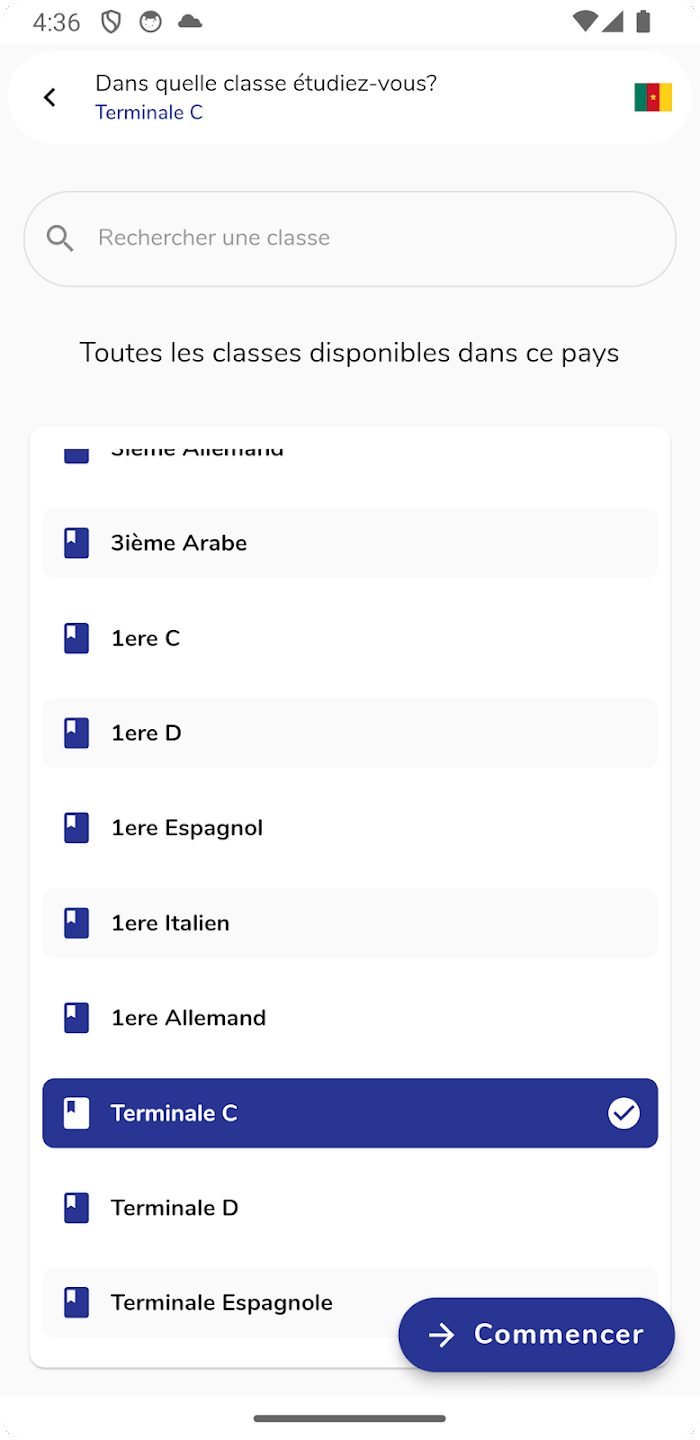Screen dimensions: 700x1440
Task: Click the Cameroon flag icon
Action: (x=653, y=97)
